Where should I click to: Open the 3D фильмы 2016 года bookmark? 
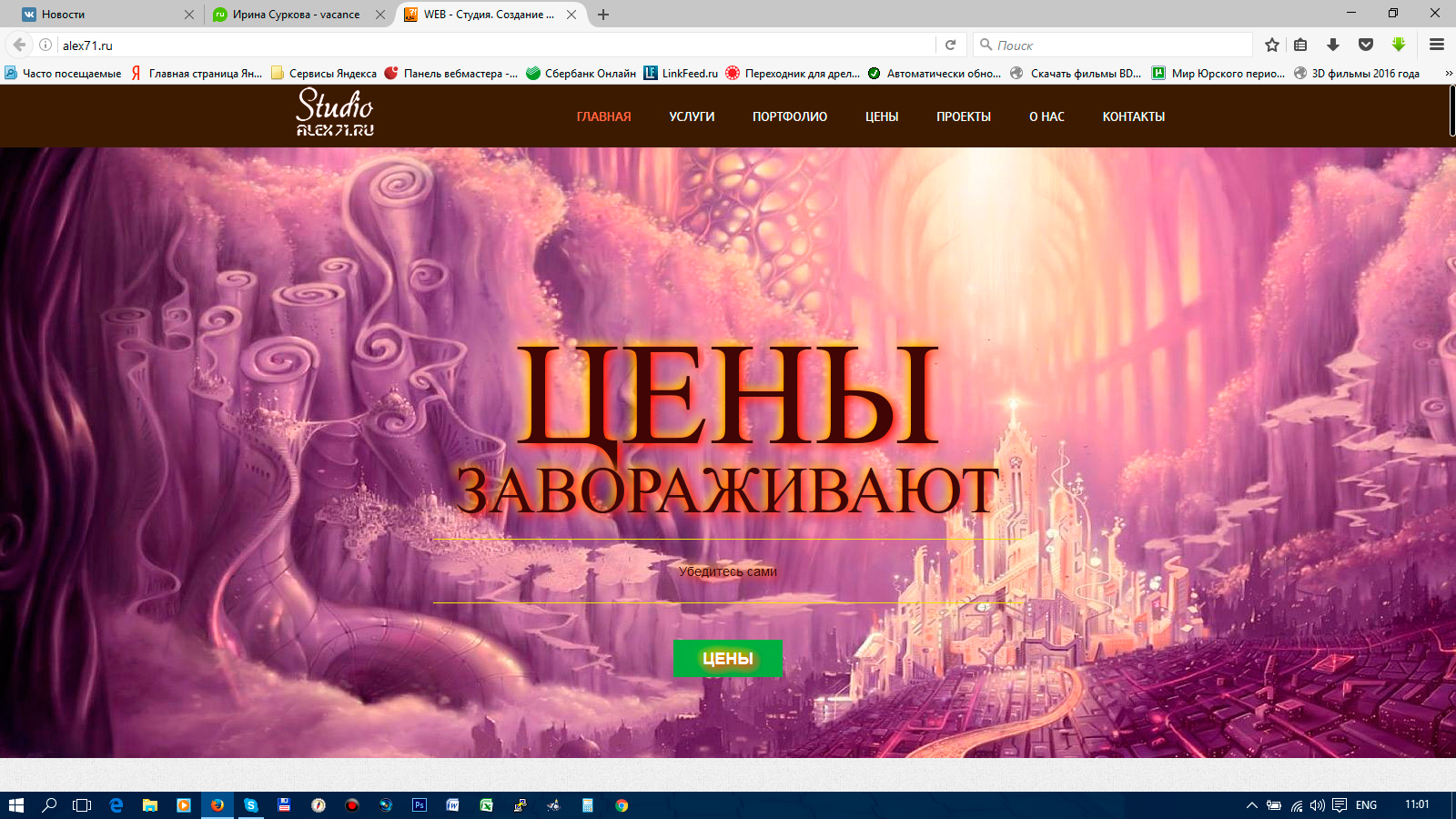1357,74
